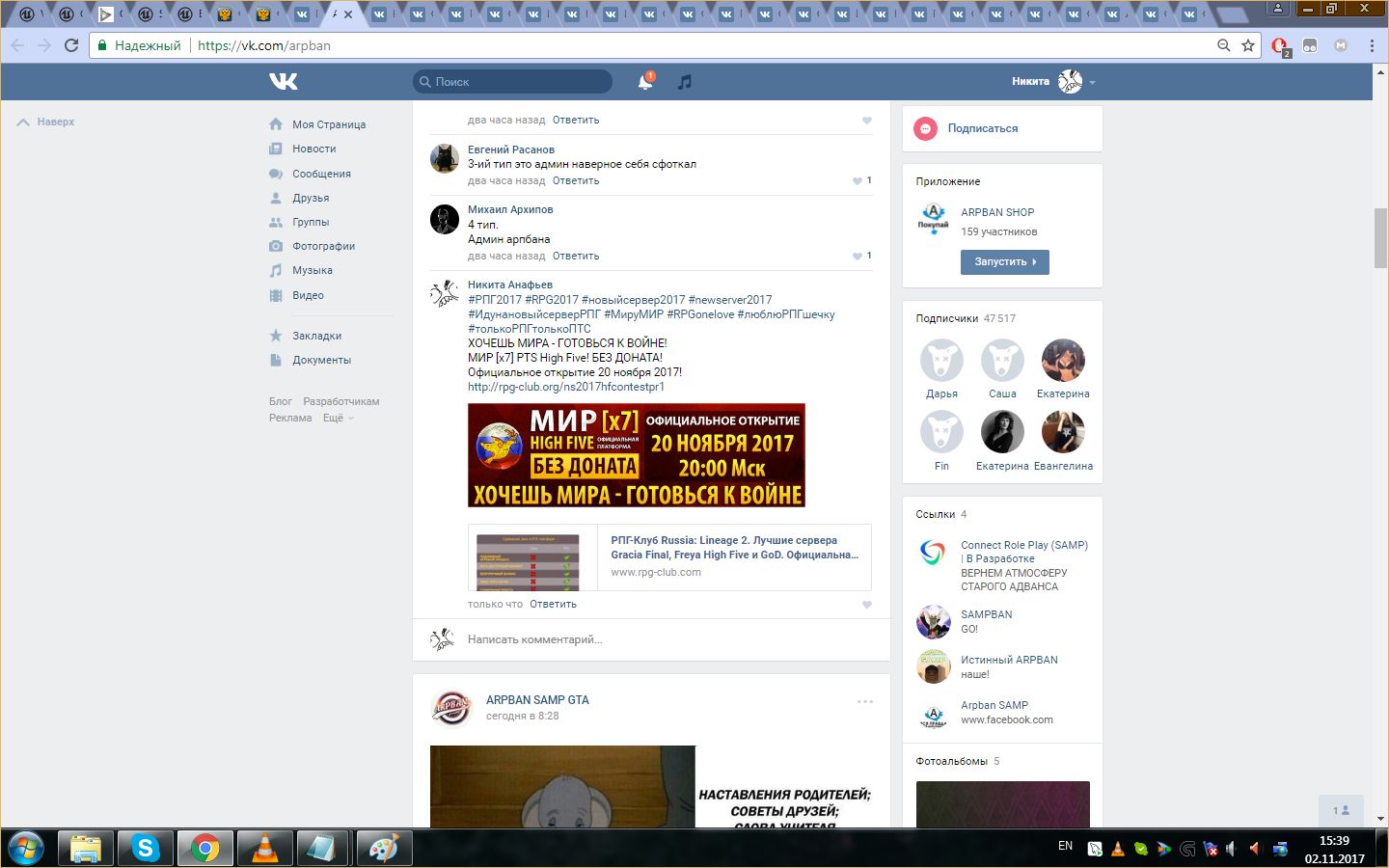This screenshot has height=868, width=1389.
Task: Open Моя Страница in the sidebar
Action: [329, 124]
